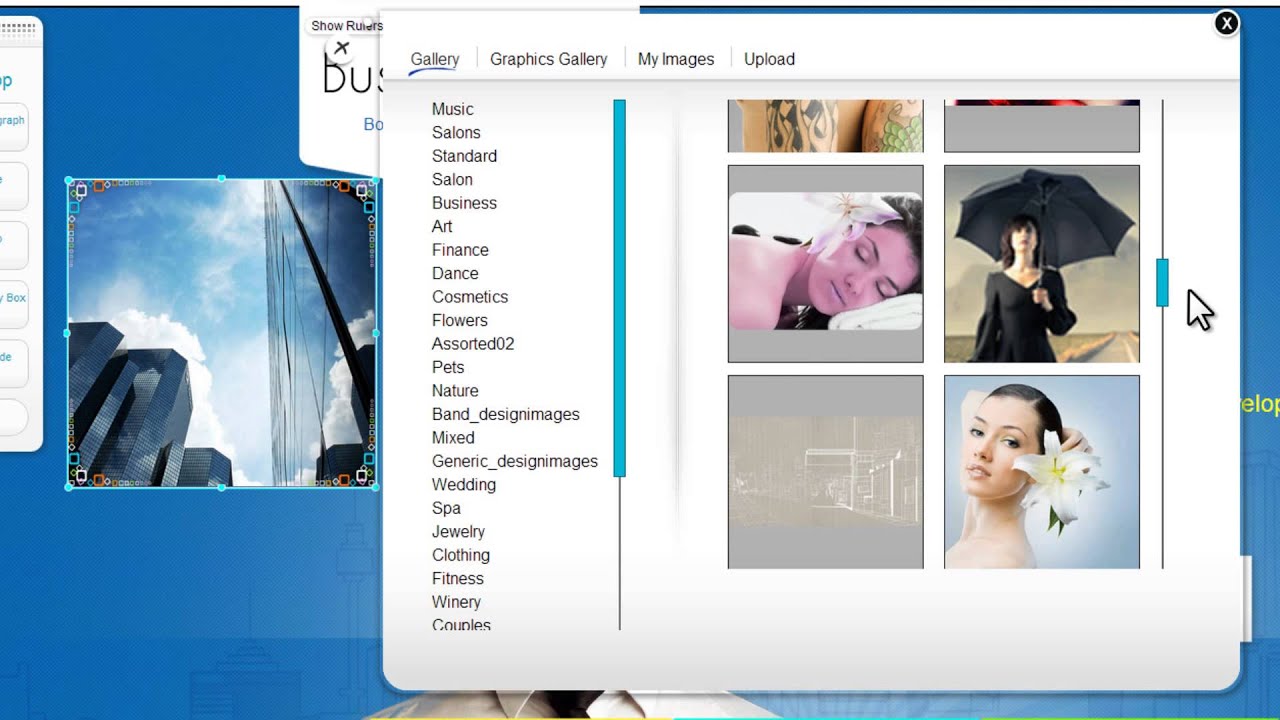Open the My Images tab
The width and height of the screenshot is (1280, 720).
tap(676, 59)
